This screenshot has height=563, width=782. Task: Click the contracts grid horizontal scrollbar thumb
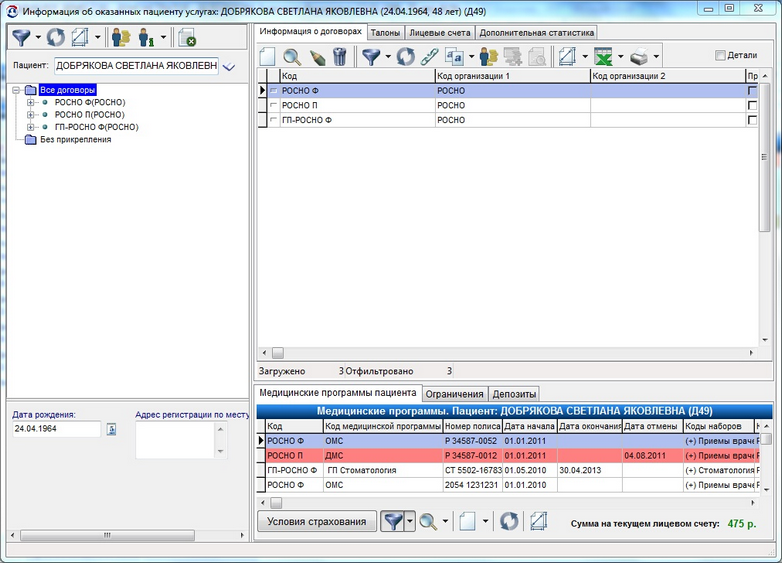278,353
